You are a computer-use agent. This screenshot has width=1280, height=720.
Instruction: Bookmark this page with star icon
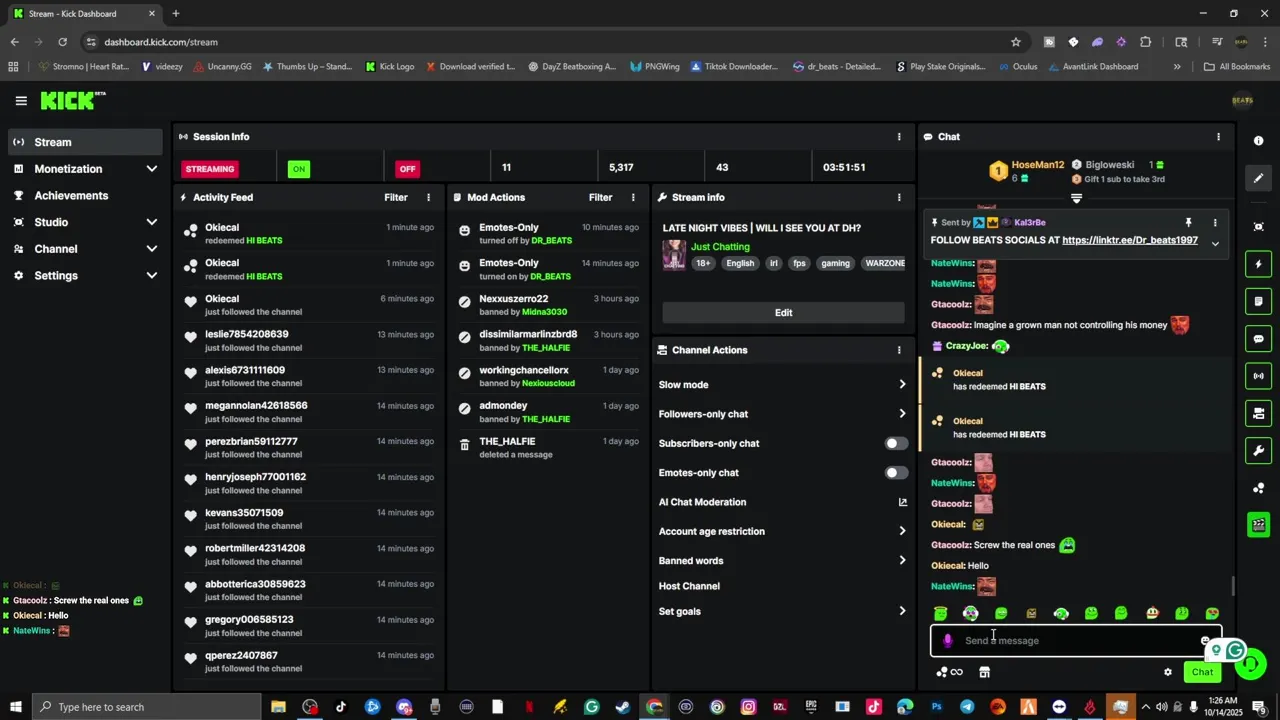click(1016, 42)
